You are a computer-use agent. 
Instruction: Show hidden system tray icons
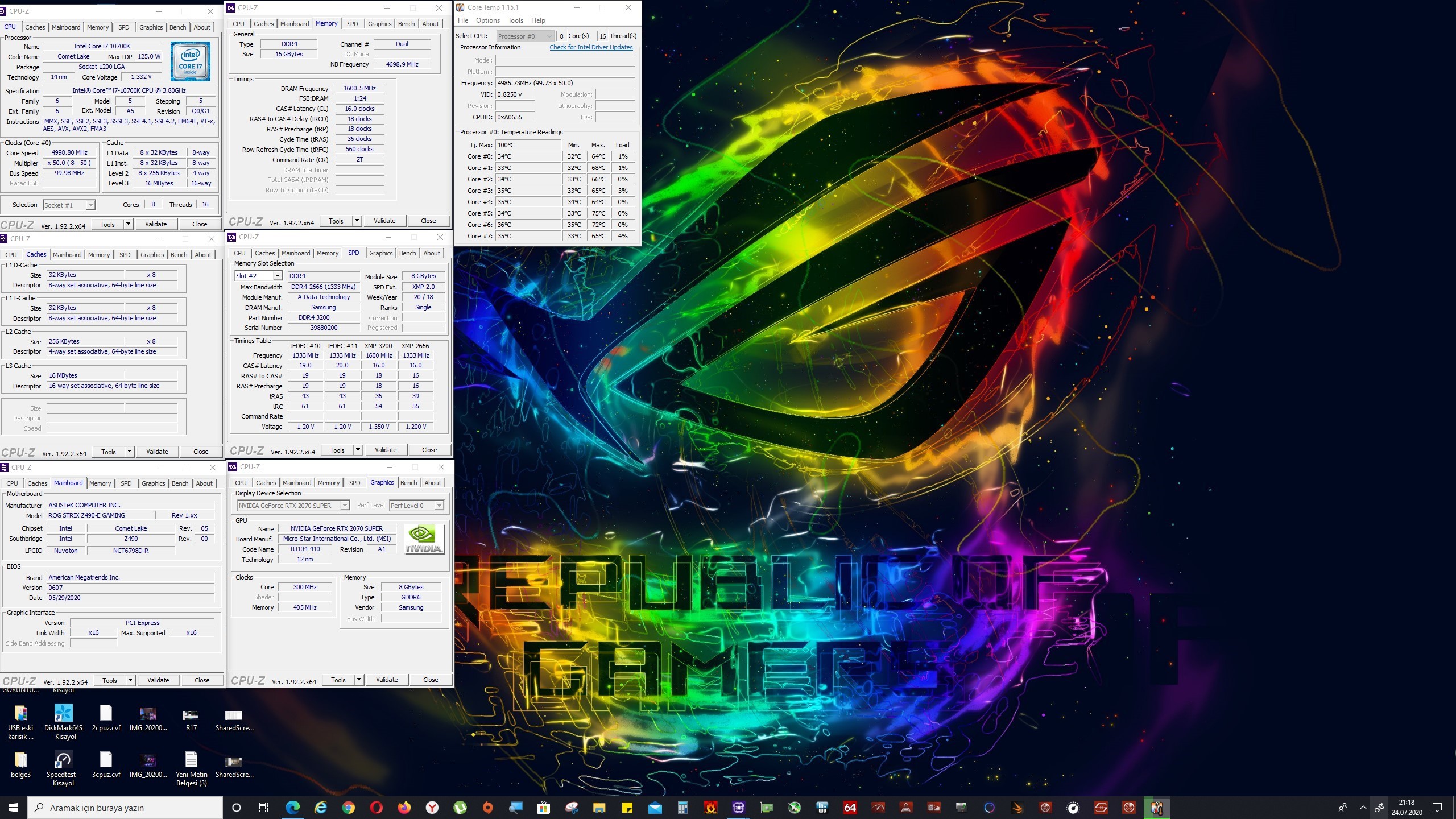[x=1363, y=808]
